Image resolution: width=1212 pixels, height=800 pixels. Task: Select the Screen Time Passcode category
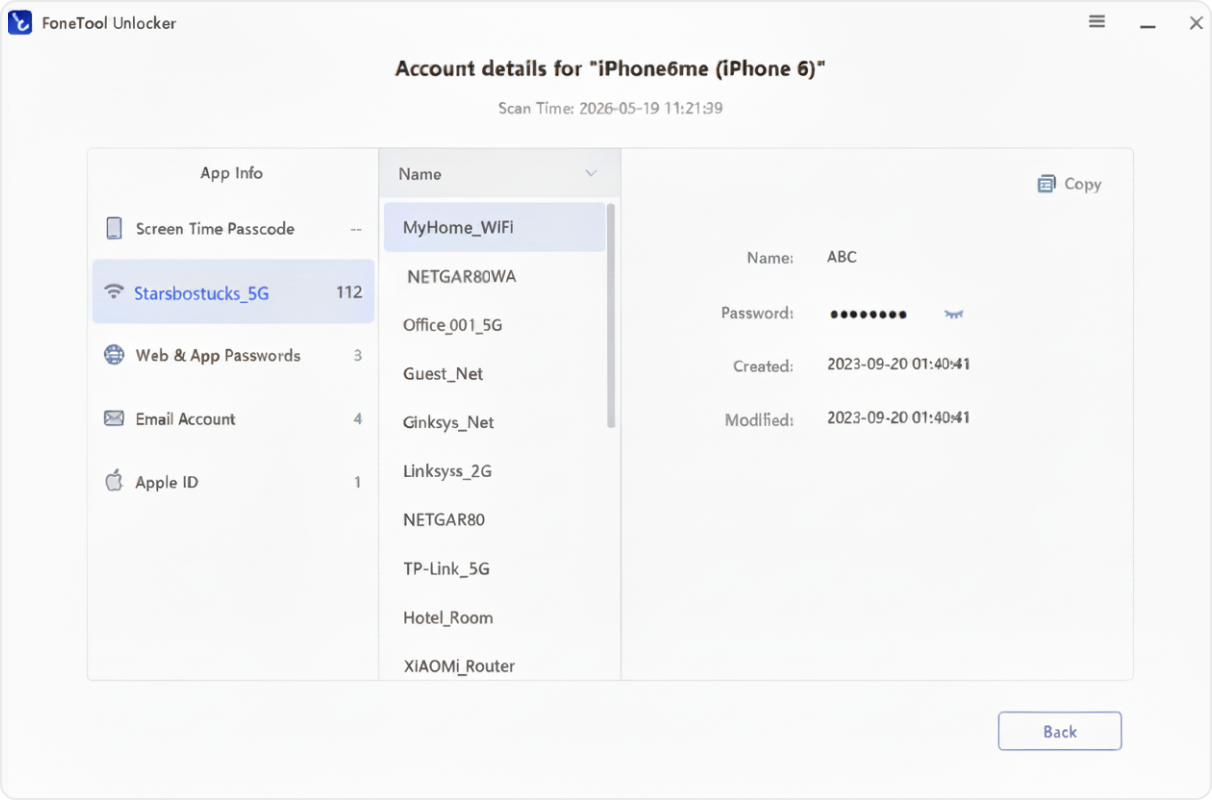coord(233,229)
